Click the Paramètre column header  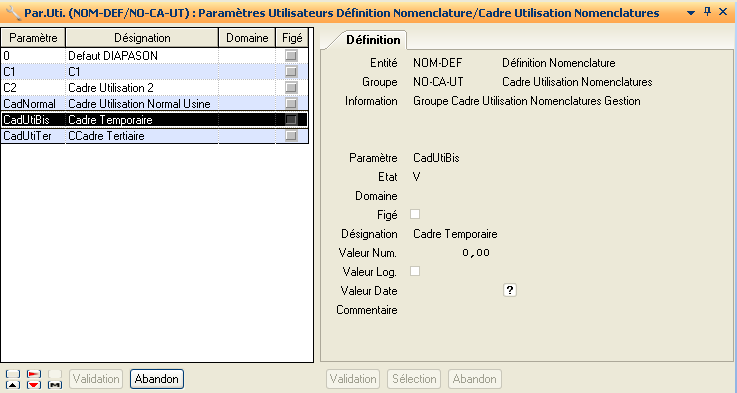point(33,38)
